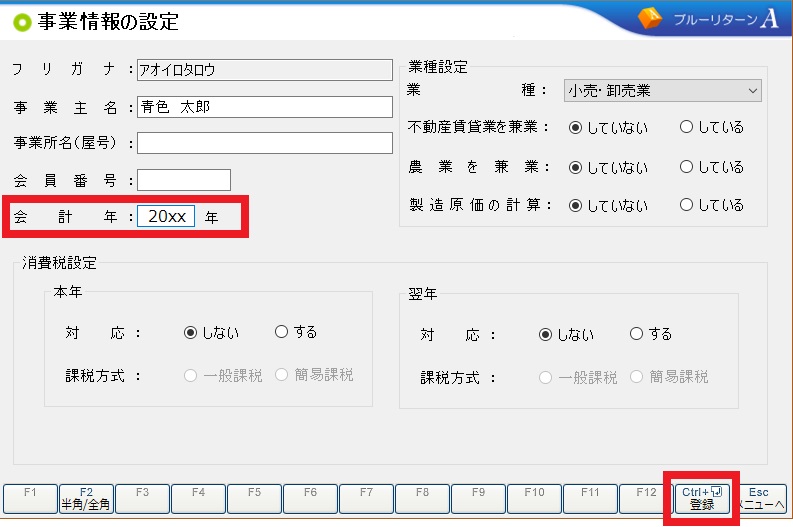Click the F2 半角/全角 button

point(86,499)
